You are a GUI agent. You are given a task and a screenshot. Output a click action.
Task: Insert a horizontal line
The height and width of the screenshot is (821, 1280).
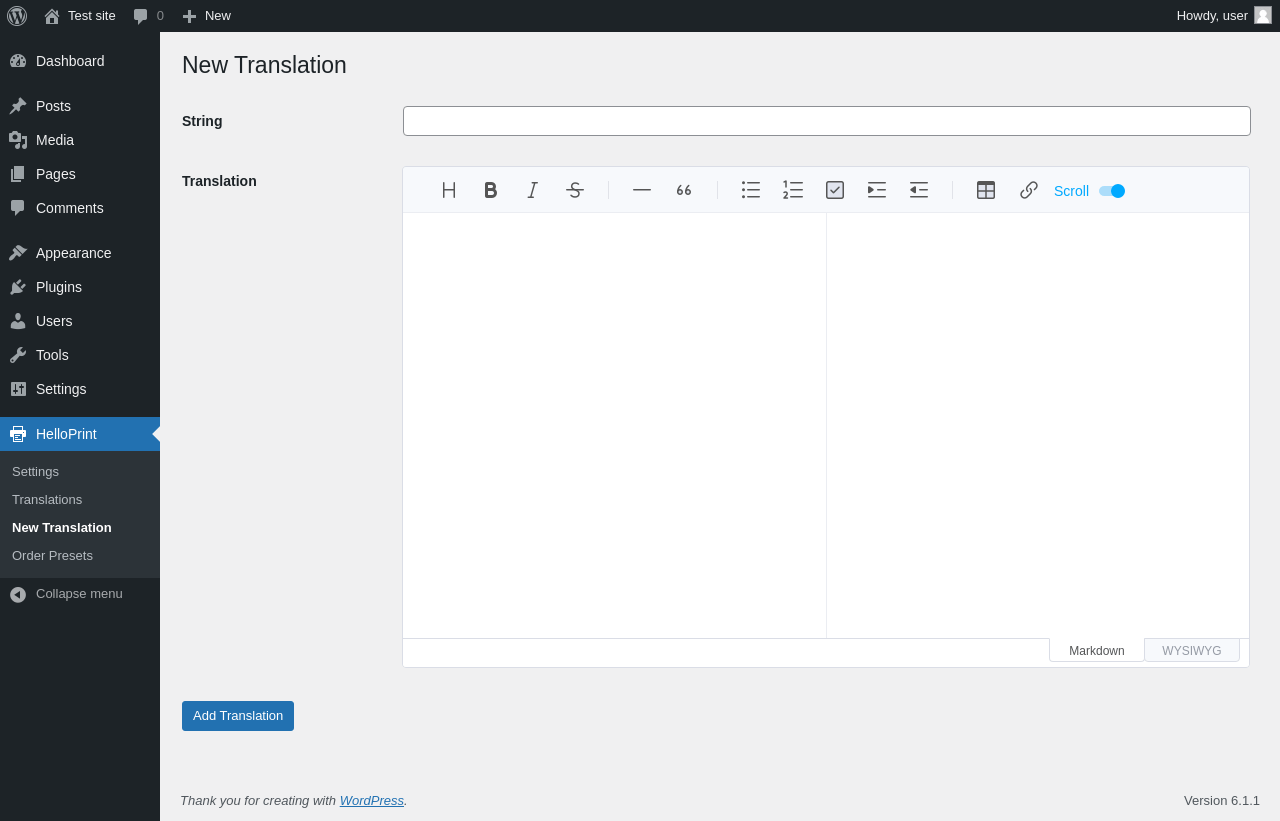(x=642, y=190)
